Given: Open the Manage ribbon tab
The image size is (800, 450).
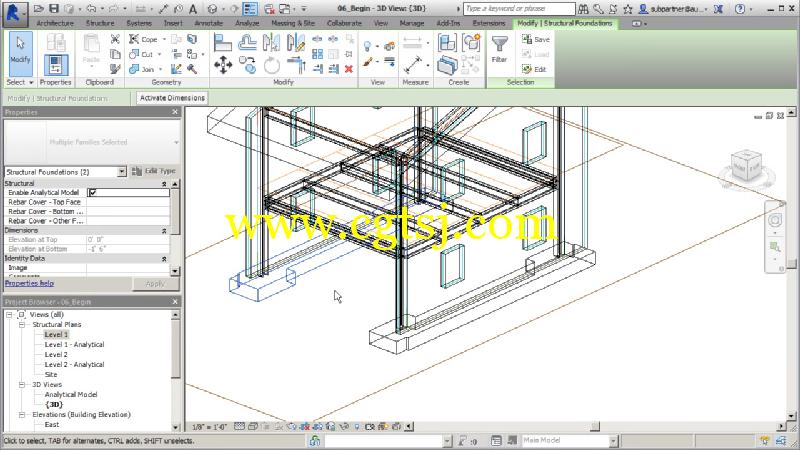Looking at the screenshot, I should click(412, 23).
